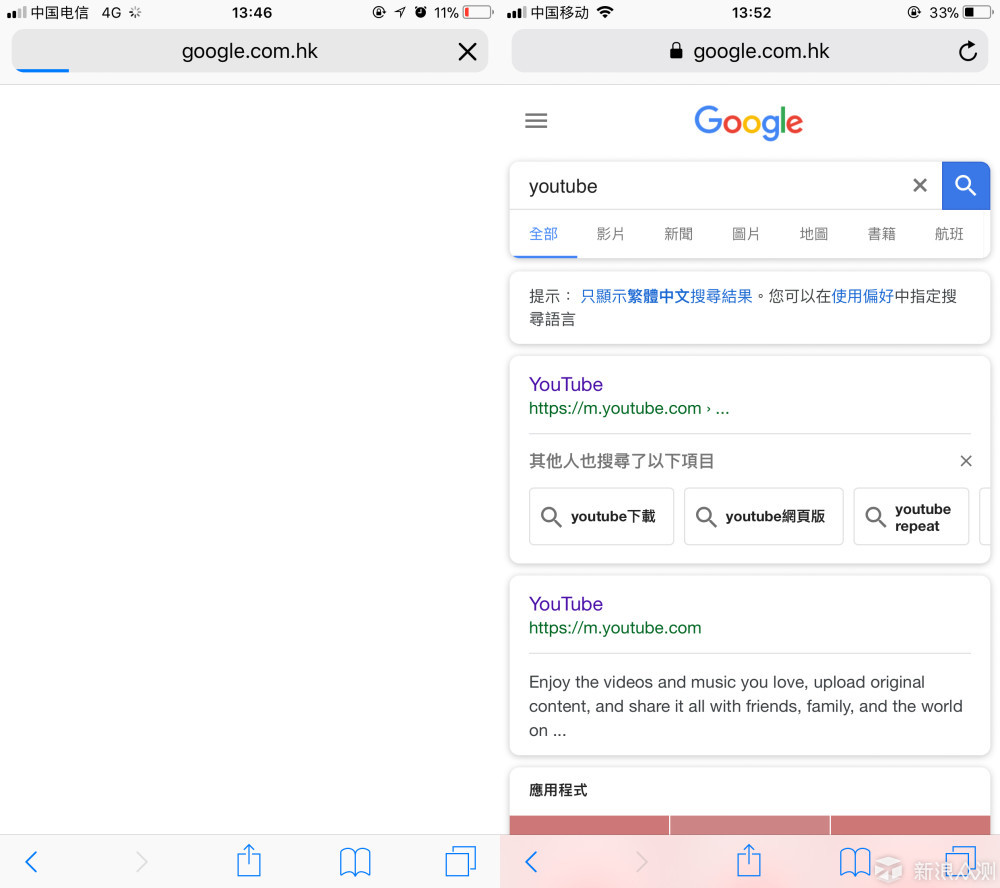
Task: Stop loading in left Safari address bar
Action: 467,52
